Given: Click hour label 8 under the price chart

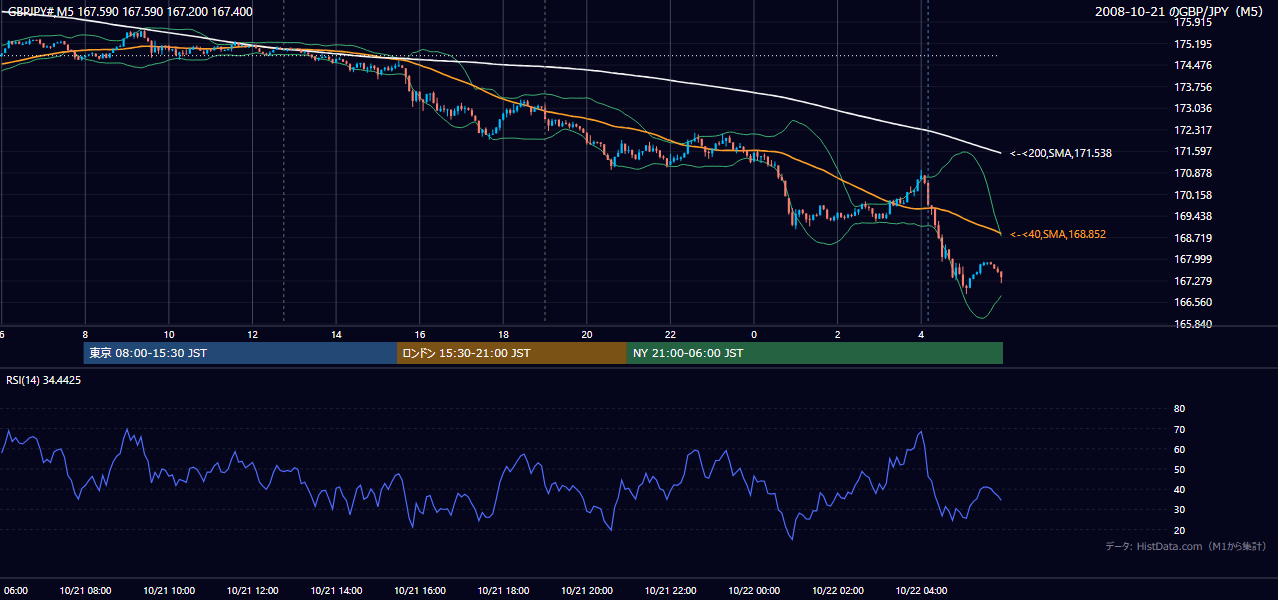Looking at the screenshot, I should (x=85, y=334).
